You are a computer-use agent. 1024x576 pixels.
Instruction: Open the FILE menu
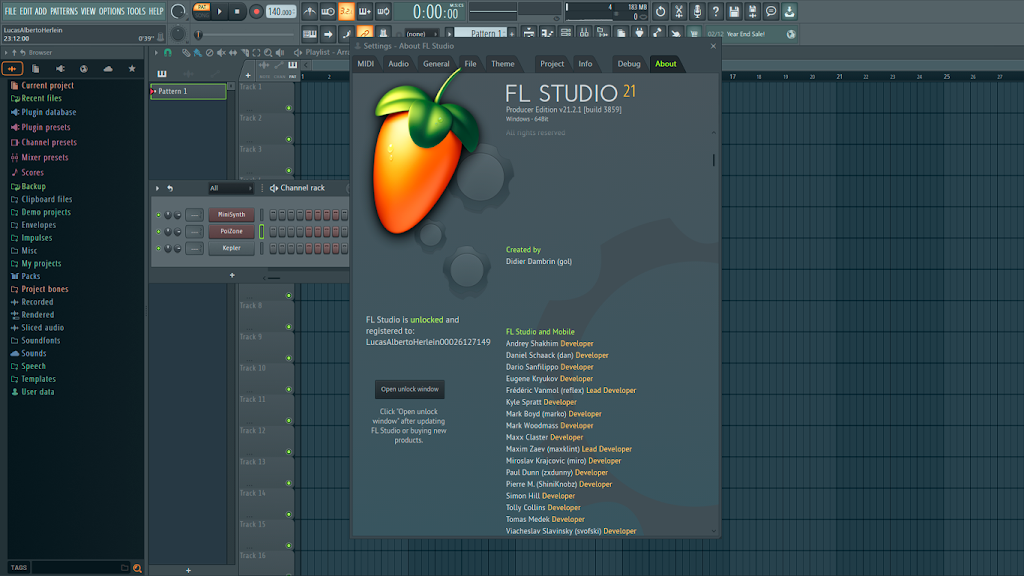(x=10, y=11)
